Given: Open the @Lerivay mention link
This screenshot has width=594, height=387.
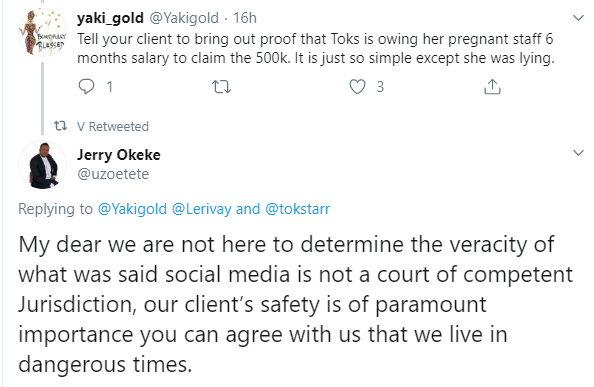Looking at the screenshot, I should point(202,209).
